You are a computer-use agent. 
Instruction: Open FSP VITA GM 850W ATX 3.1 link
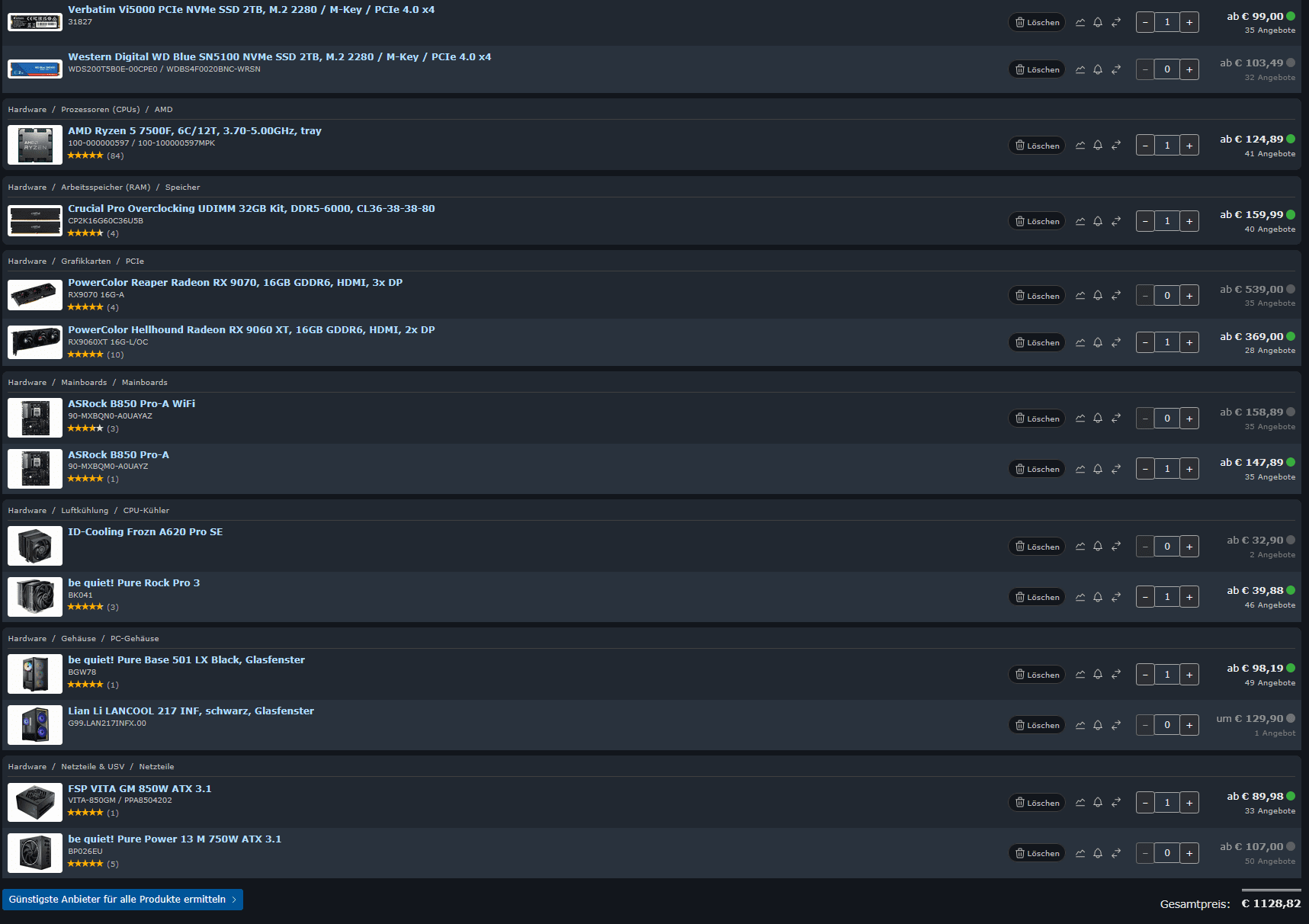140,788
